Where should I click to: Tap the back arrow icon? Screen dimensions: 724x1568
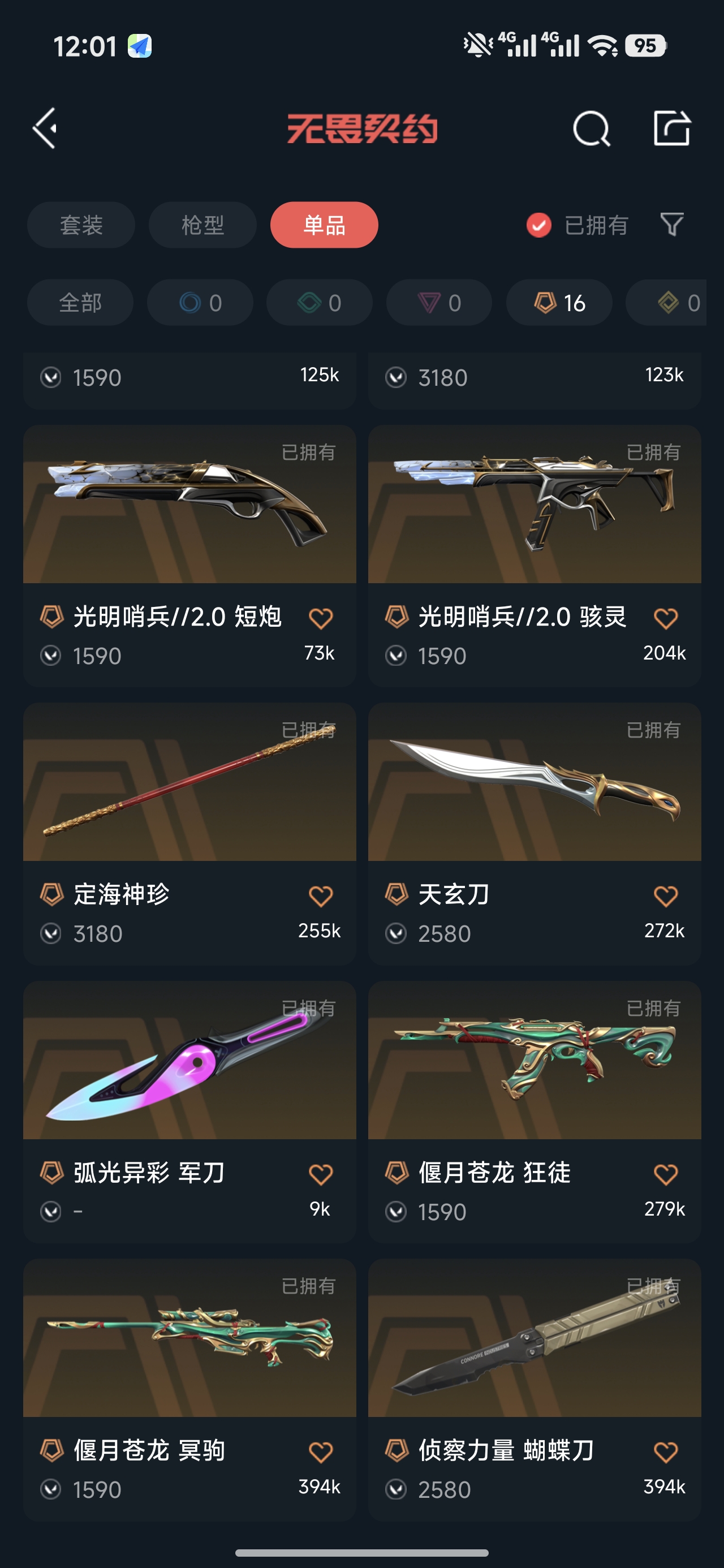click(45, 128)
